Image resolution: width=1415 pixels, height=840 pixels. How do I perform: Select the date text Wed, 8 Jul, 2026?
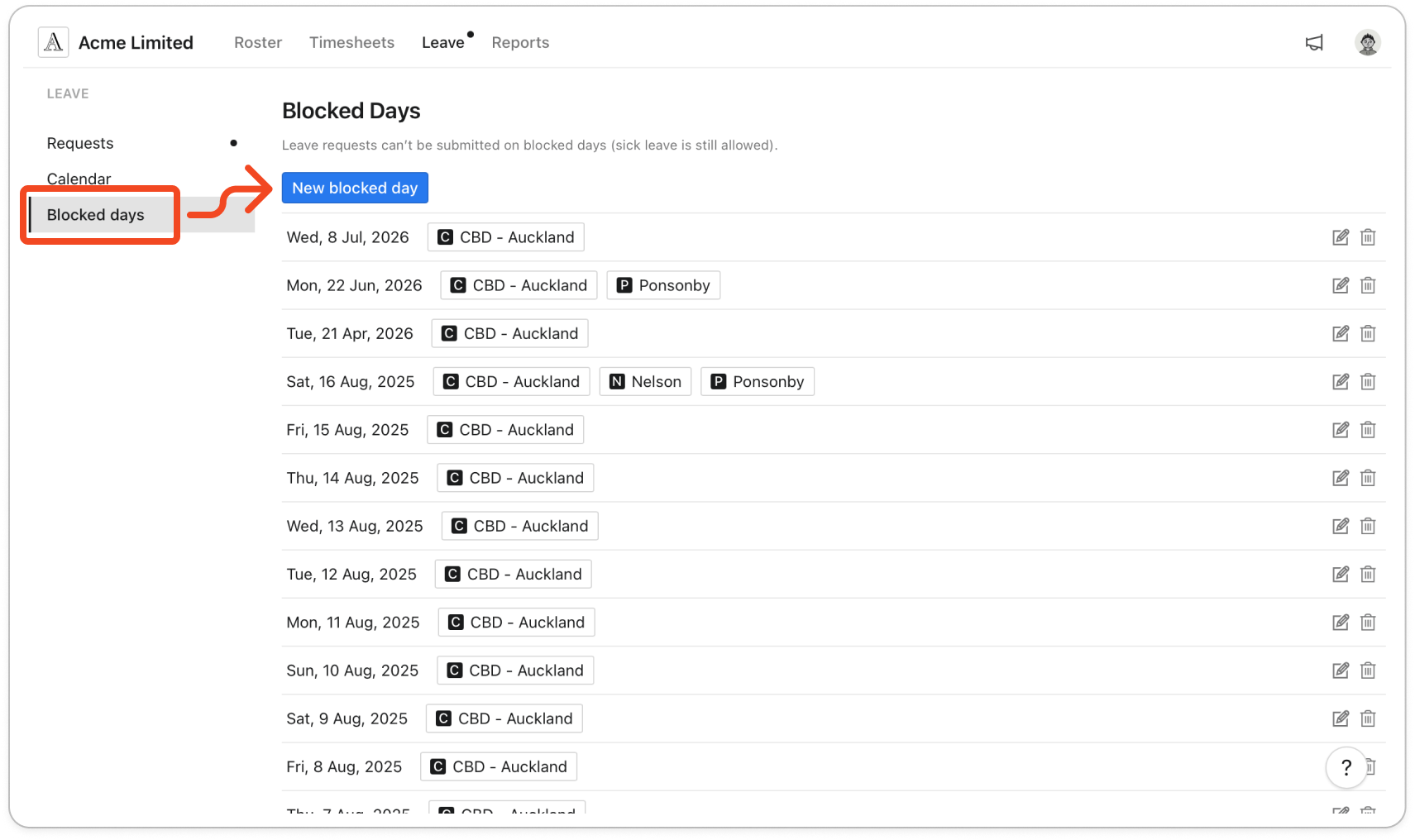coord(347,237)
